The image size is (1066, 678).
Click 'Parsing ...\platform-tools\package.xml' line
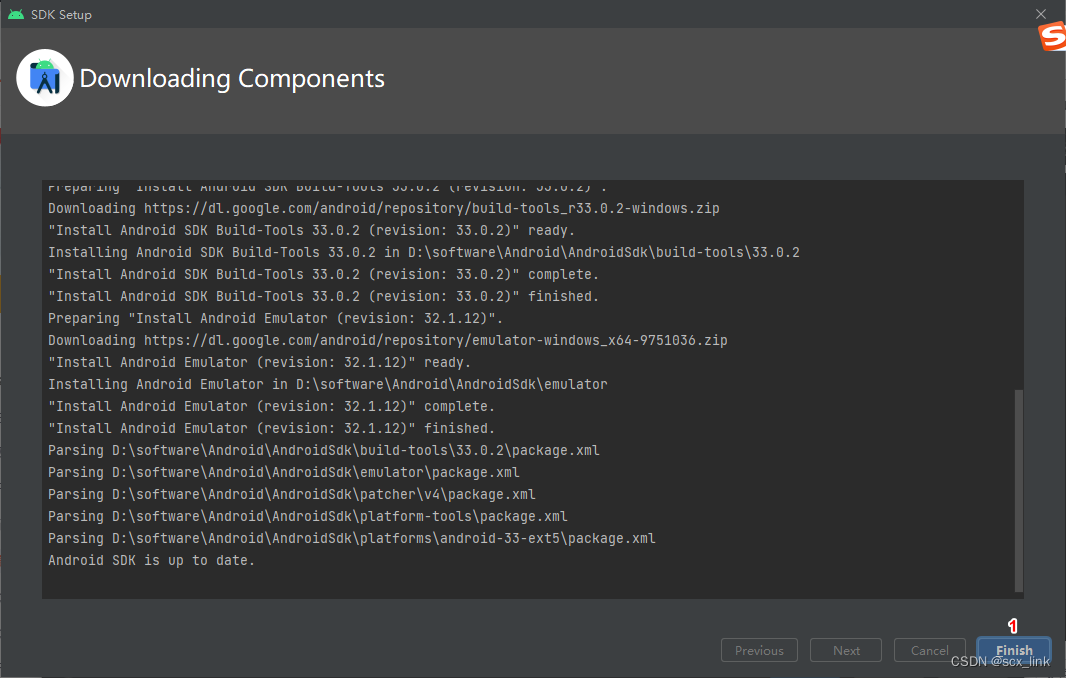307,516
